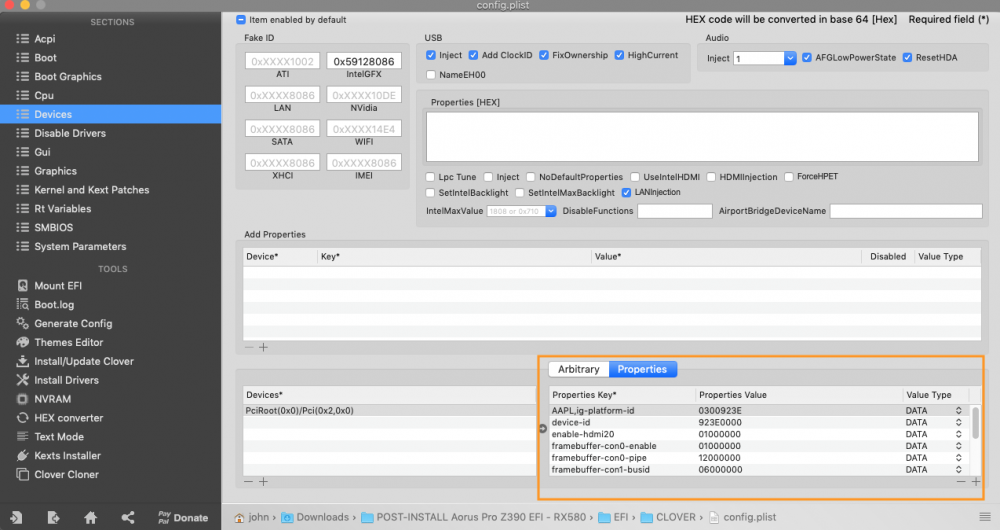Viewport: 1000px width, 530px height.
Task: Toggle AFGLowPowerState checkbox
Action: pos(807,57)
